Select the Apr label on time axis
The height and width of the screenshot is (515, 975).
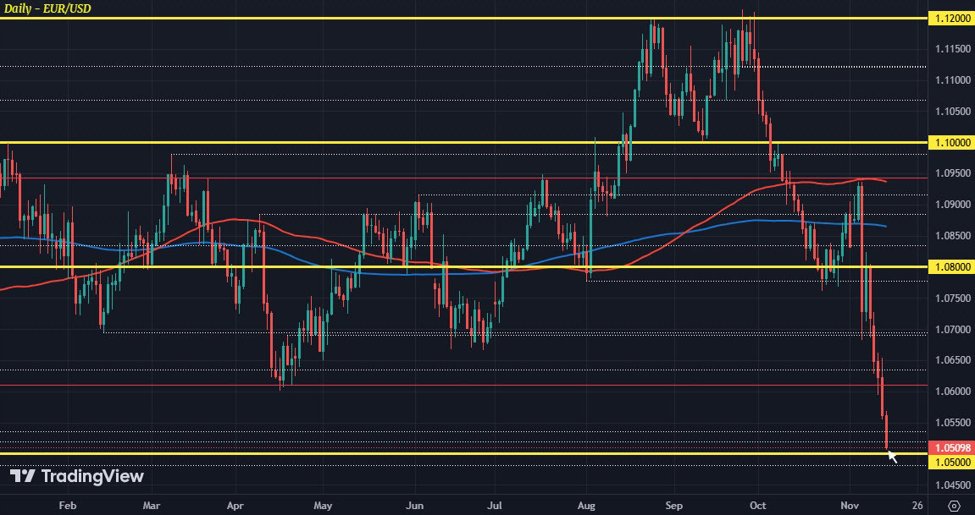coord(234,505)
